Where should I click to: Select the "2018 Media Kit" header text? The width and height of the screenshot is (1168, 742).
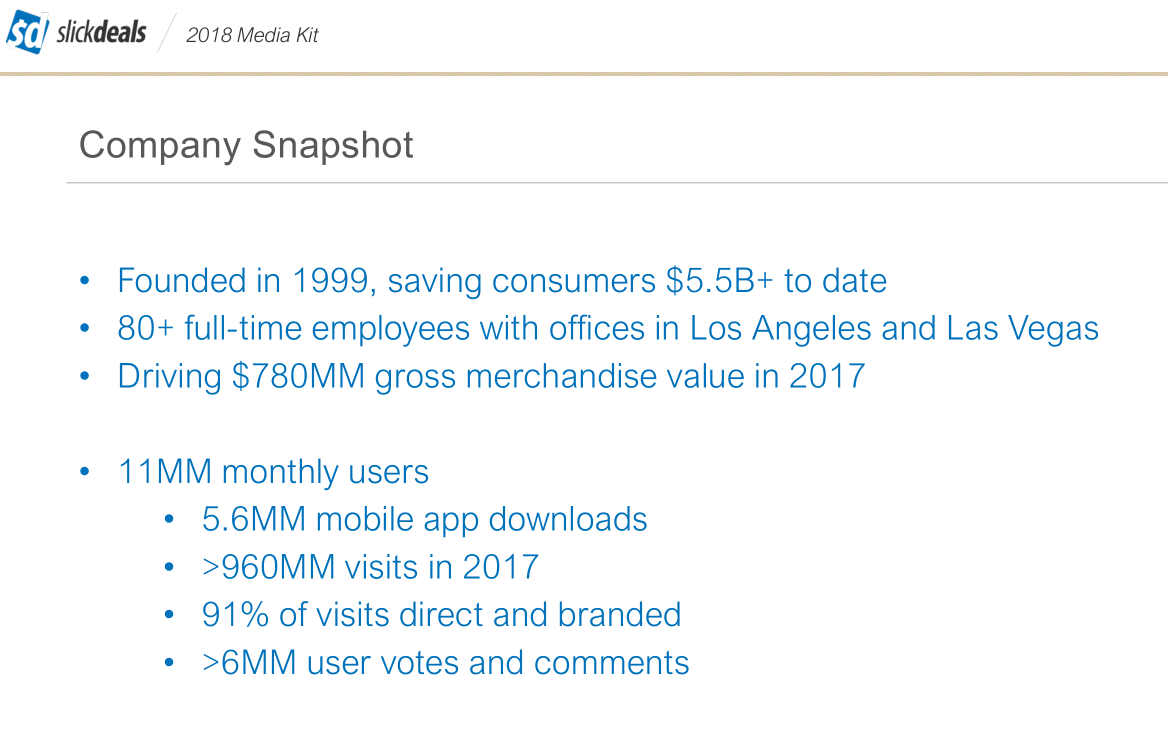coord(252,36)
